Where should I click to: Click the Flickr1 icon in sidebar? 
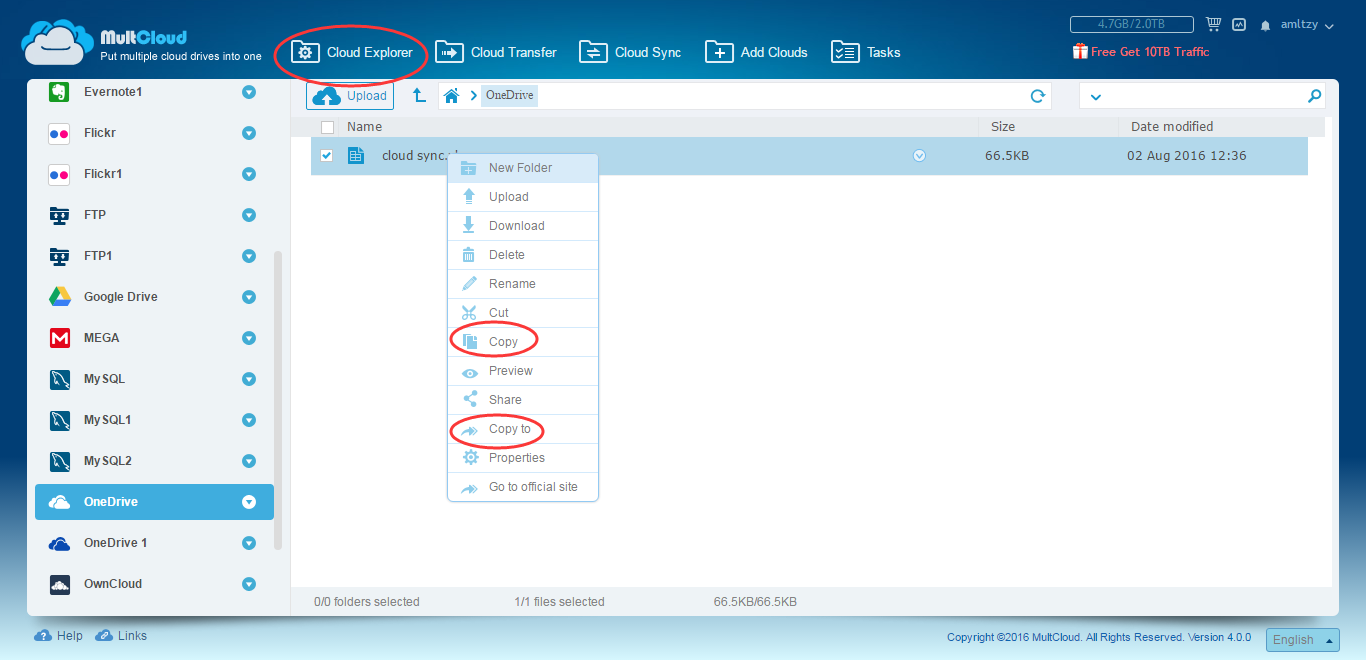pos(59,174)
